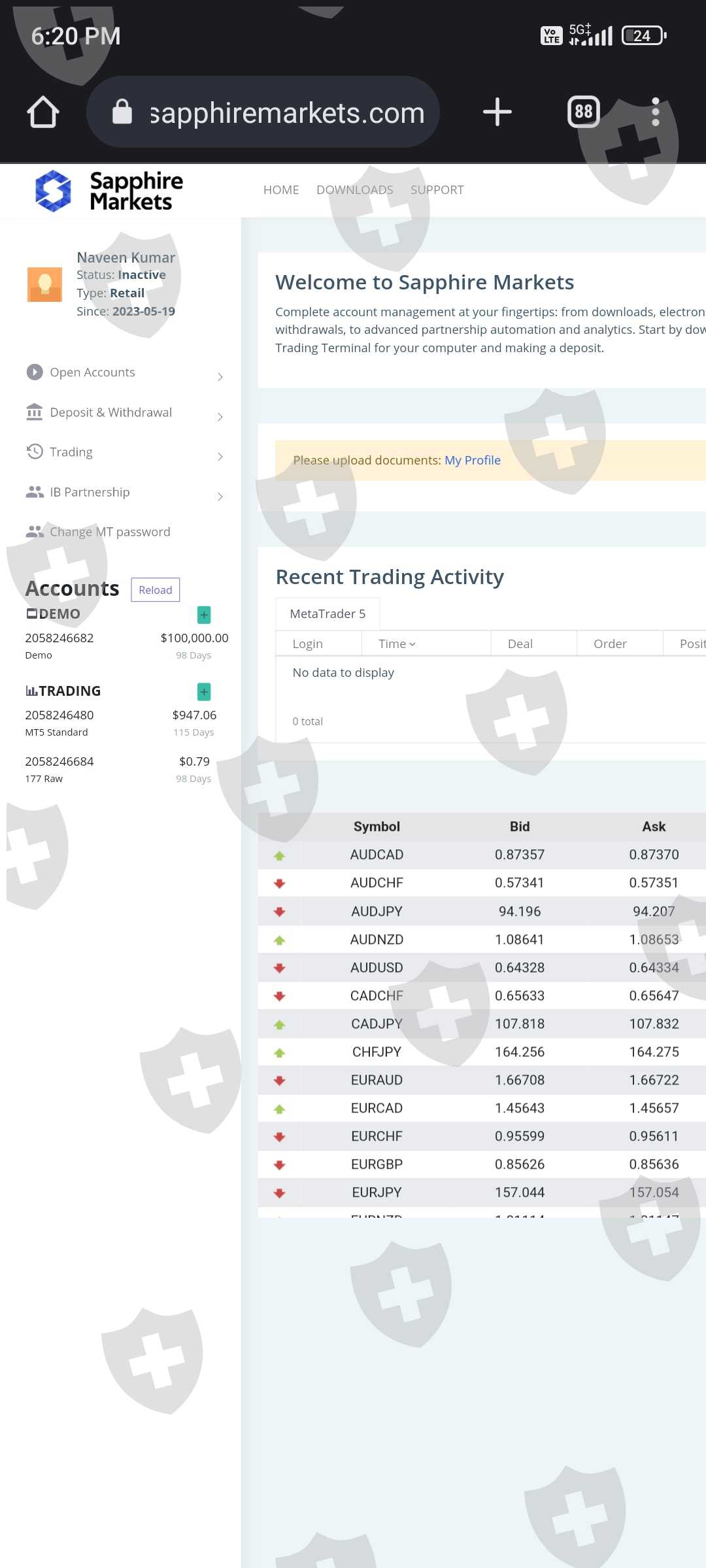Click the Sapphire Markets logo
The width and height of the screenshot is (706, 1568).
point(109,191)
